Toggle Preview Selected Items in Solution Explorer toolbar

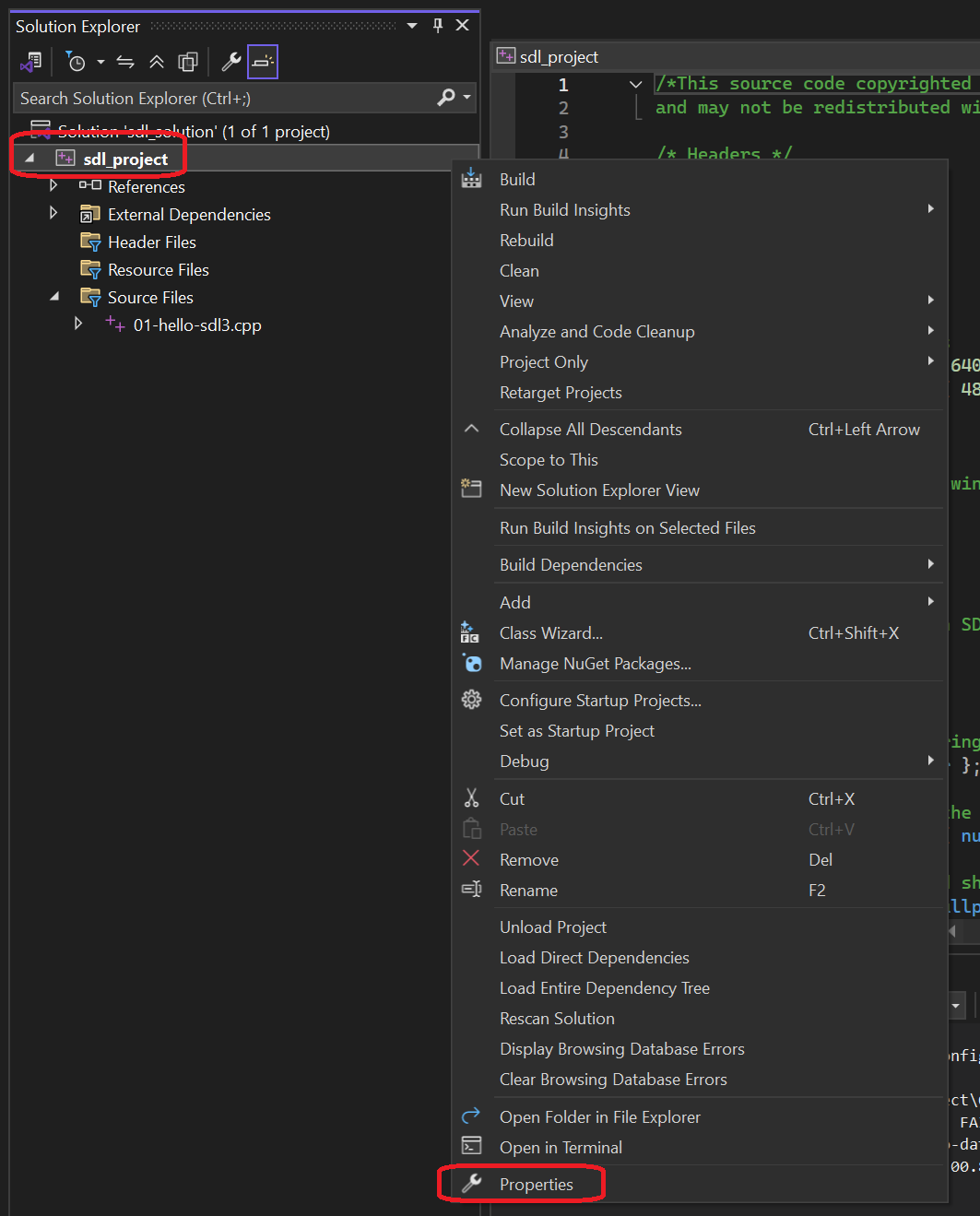click(263, 62)
